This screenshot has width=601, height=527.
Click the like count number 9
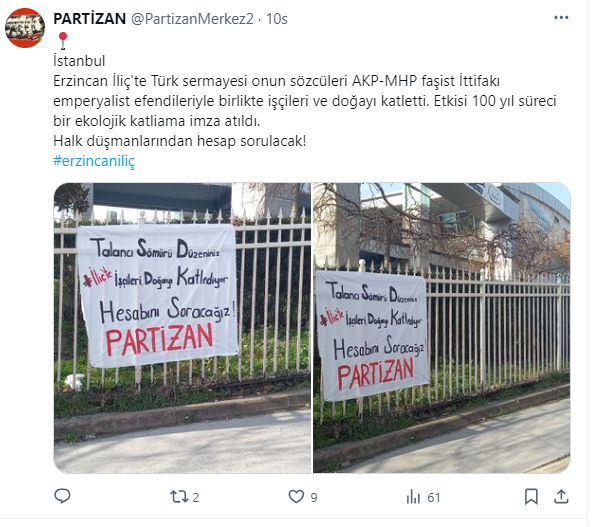pos(314,497)
